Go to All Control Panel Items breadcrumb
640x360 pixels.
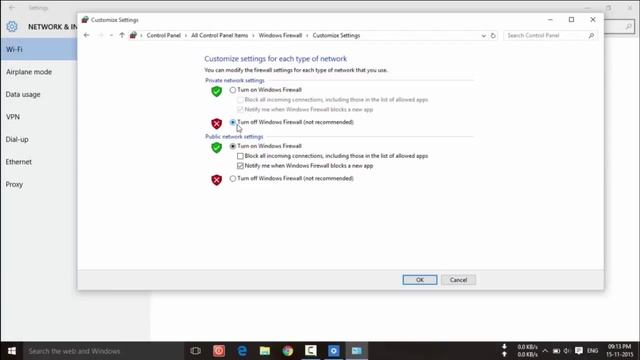(x=220, y=36)
